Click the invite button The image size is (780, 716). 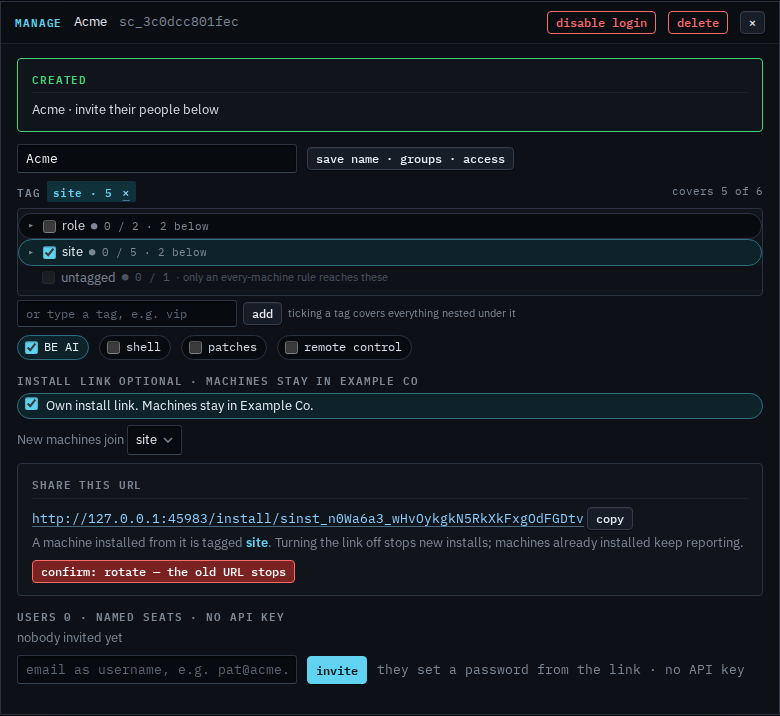pyautogui.click(x=337, y=670)
